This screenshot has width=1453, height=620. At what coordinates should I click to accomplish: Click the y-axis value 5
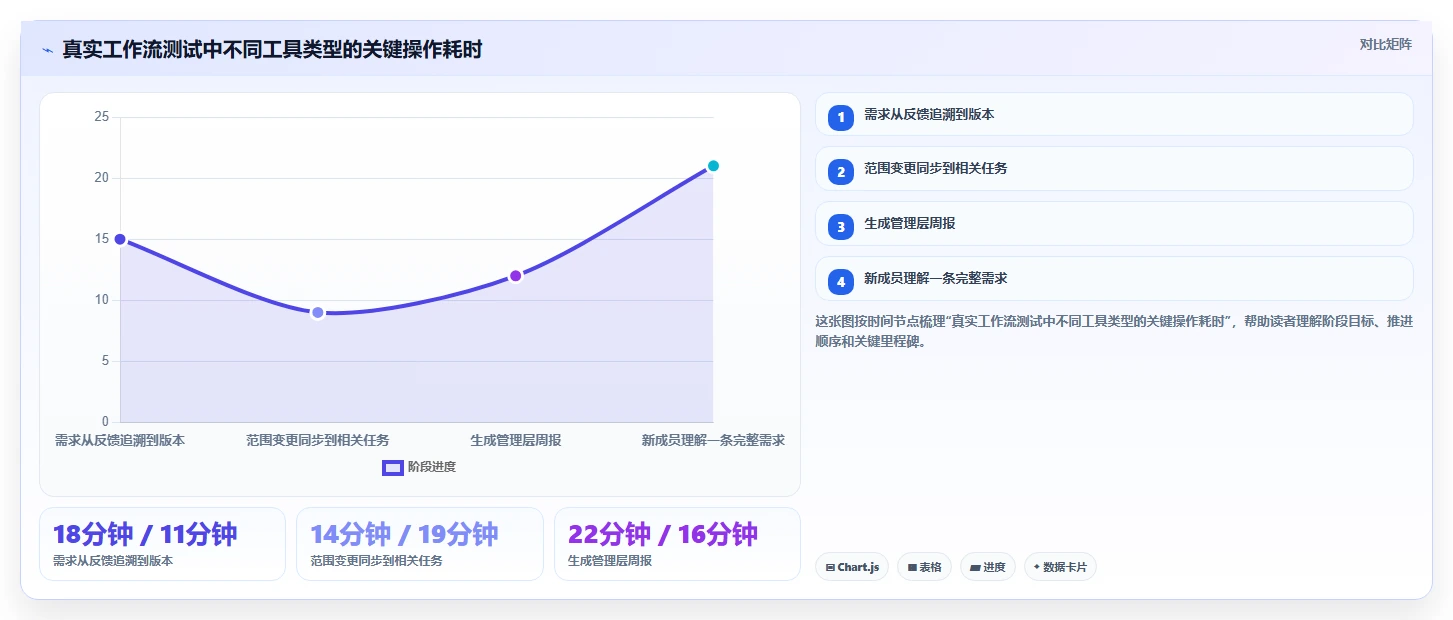(105, 361)
